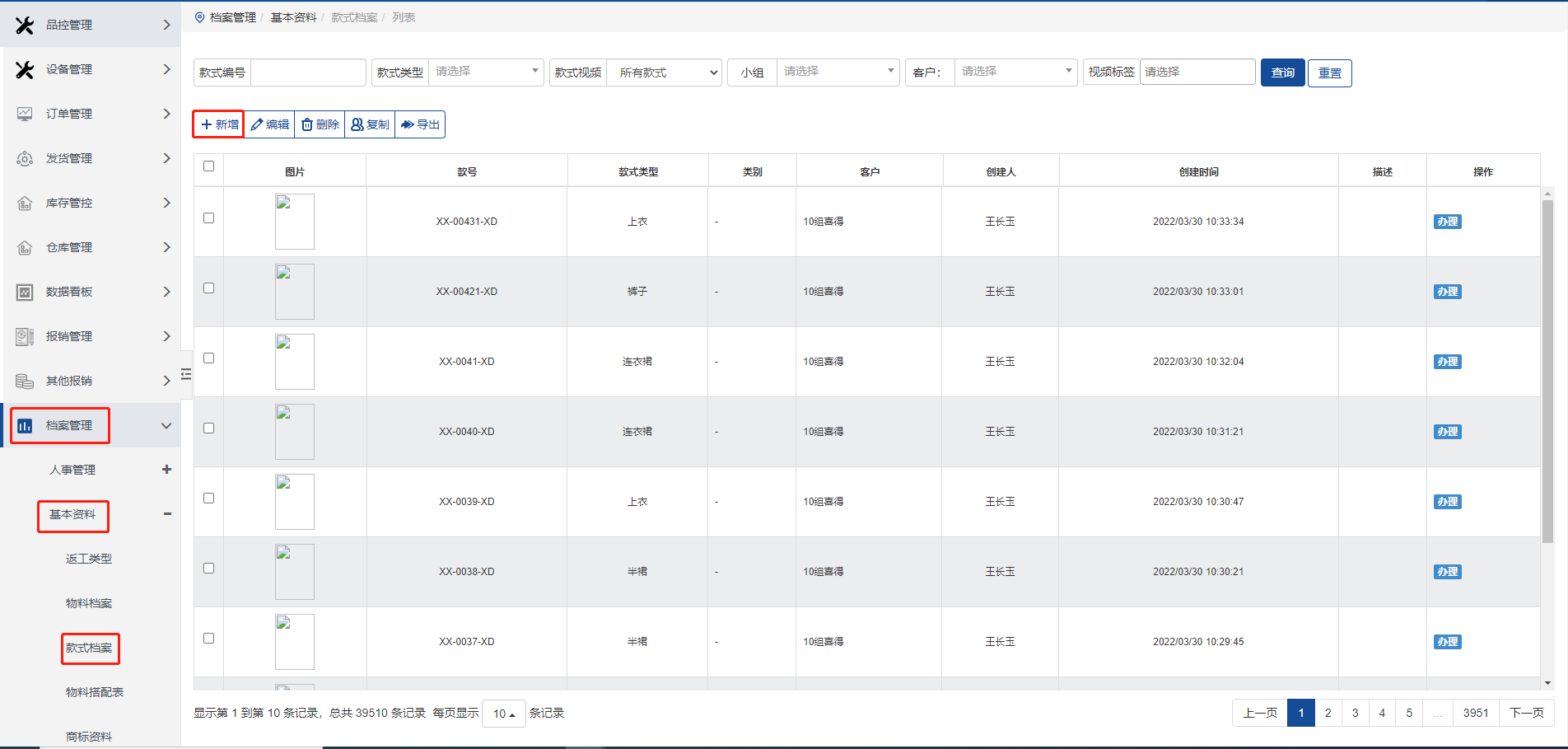The width and height of the screenshot is (1568, 749).
Task: Open 物料档案 in the sidebar menu
Action: [89, 603]
